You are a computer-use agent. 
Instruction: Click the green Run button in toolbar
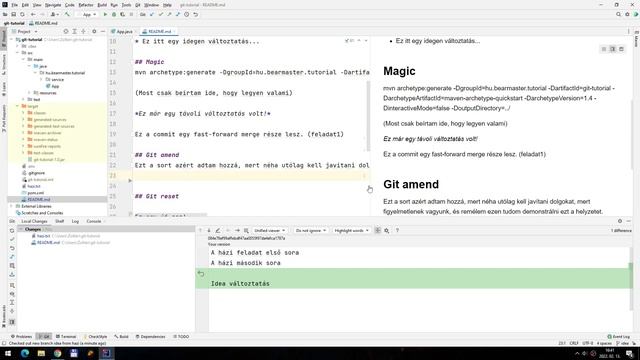tap(105, 14)
